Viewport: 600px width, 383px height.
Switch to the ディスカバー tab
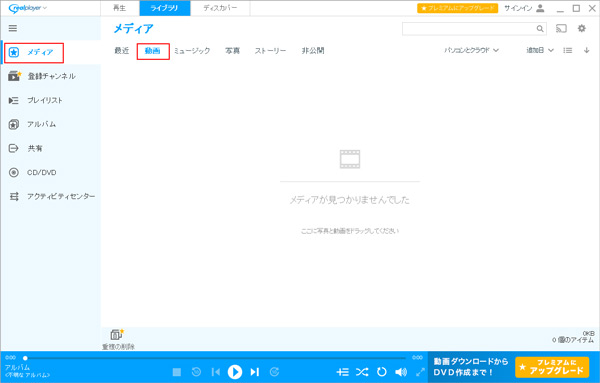coord(220,8)
